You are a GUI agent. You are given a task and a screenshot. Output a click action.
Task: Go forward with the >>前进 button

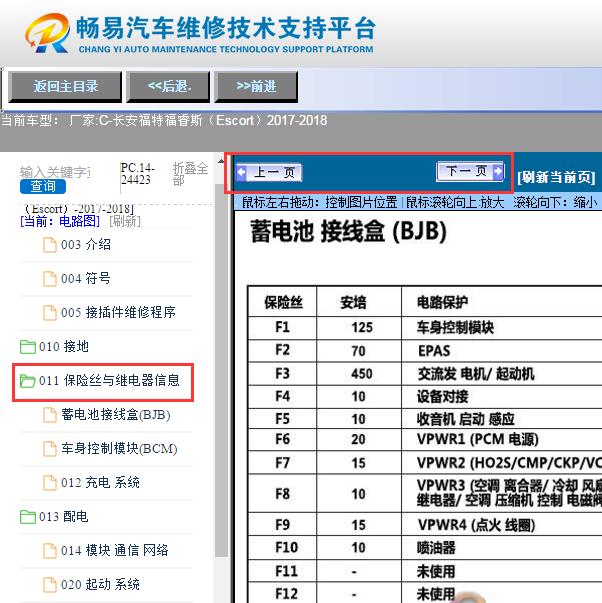tap(256, 87)
